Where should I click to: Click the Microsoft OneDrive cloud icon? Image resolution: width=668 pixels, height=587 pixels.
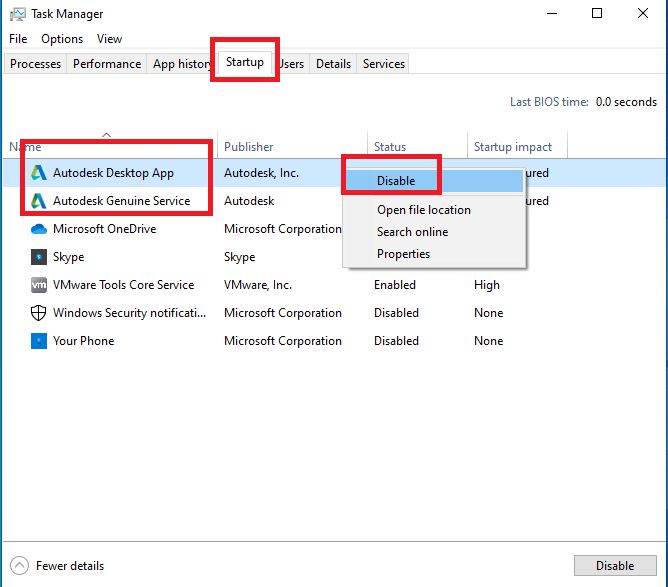[39, 229]
